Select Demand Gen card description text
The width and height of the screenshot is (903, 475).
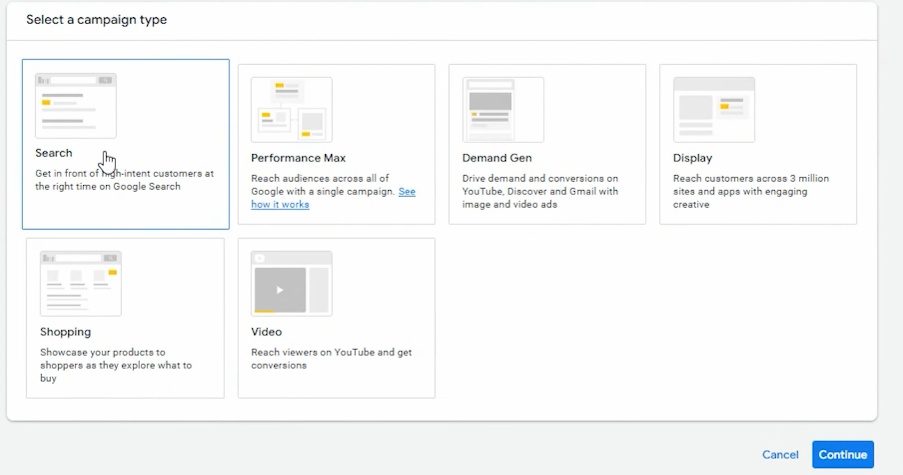pos(540,191)
